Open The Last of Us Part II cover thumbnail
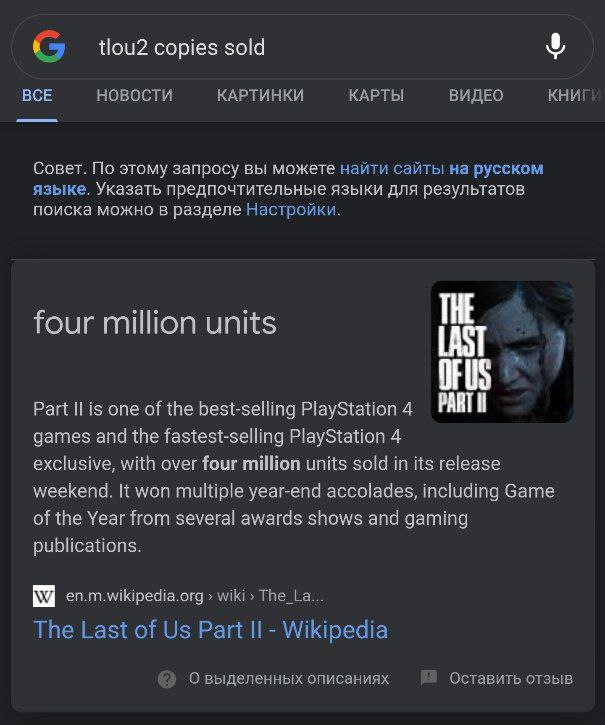 coord(502,351)
